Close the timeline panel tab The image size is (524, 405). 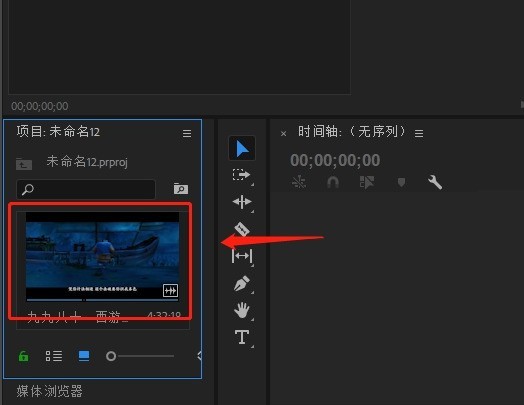coord(283,134)
